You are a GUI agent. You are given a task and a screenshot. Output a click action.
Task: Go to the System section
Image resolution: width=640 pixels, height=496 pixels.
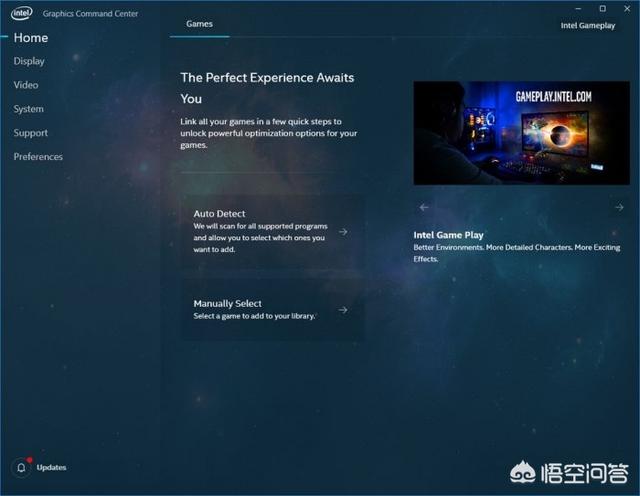click(x=29, y=109)
